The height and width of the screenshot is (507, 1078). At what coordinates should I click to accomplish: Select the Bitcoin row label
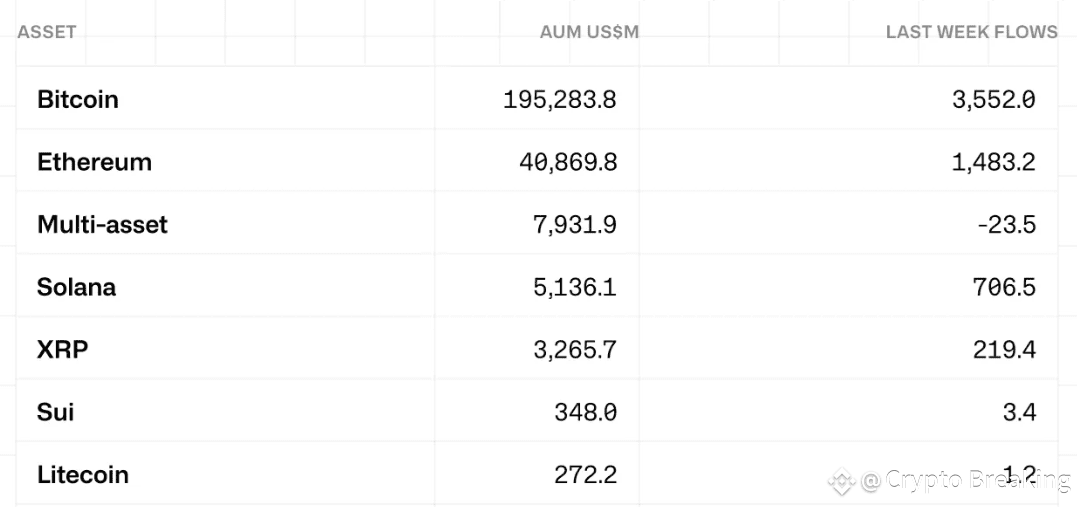(78, 100)
